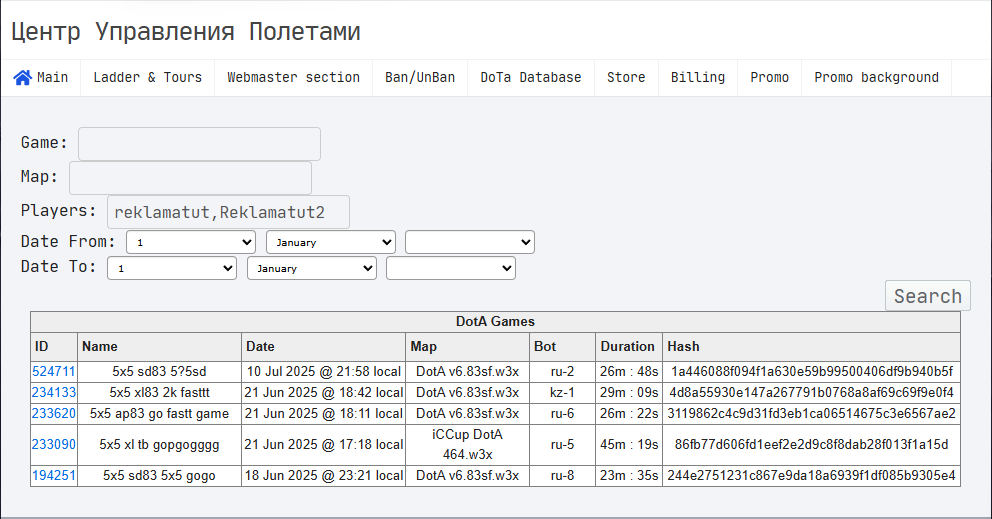Image resolution: width=992 pixels, height=519 pixels.
Task: Click date 10 Jul 2025 @ 21:58 local
Action: pos(323,372)
